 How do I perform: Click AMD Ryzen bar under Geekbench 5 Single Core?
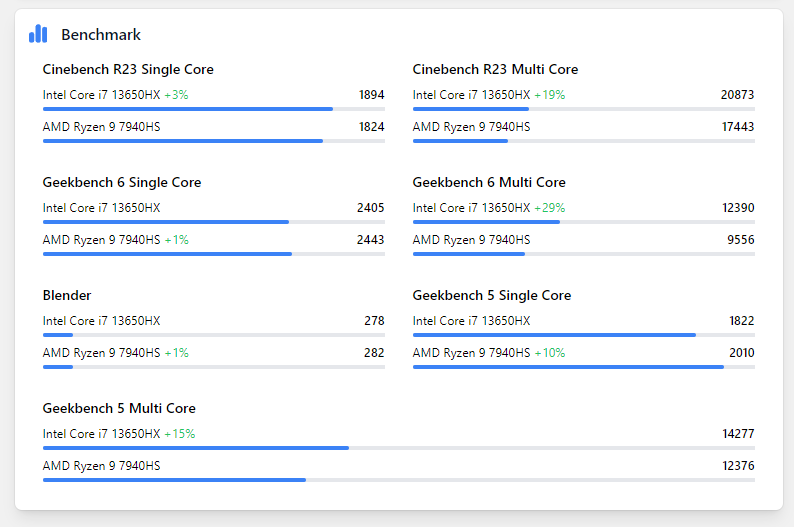(568, 367)
